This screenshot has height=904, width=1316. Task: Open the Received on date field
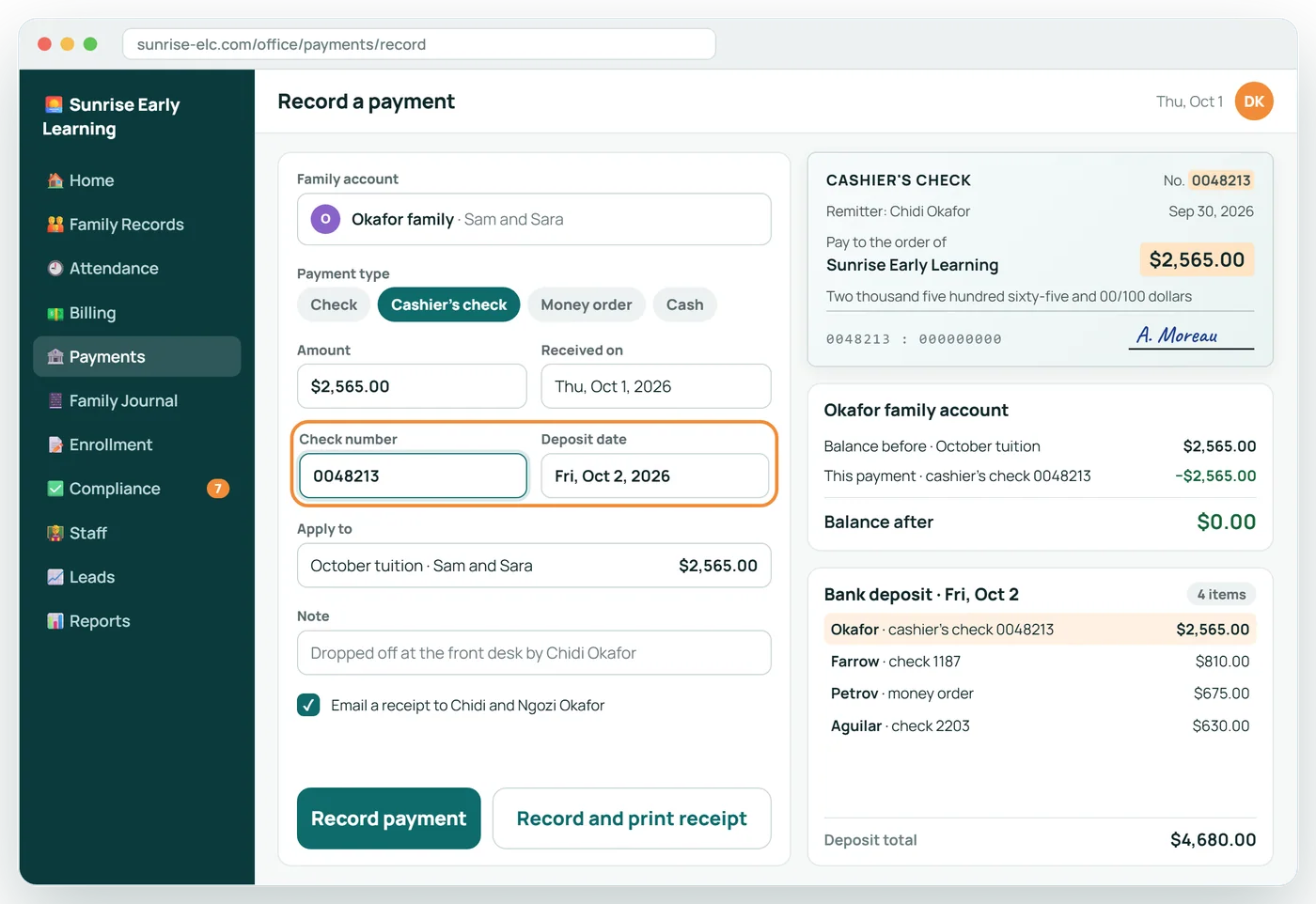click(656, 386)
